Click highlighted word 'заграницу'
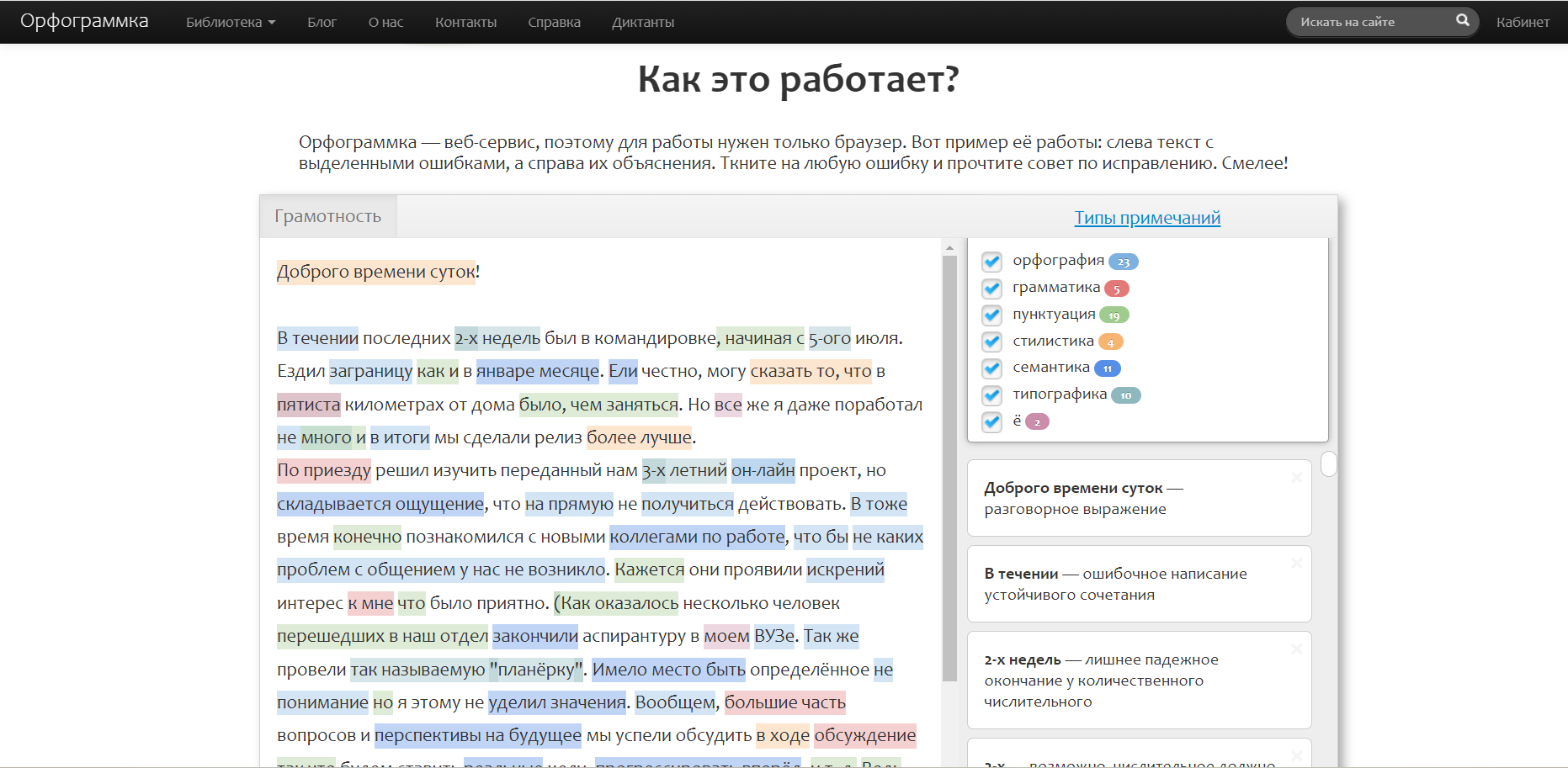This screenshot has height=768, width=1568. coord(370,371)
